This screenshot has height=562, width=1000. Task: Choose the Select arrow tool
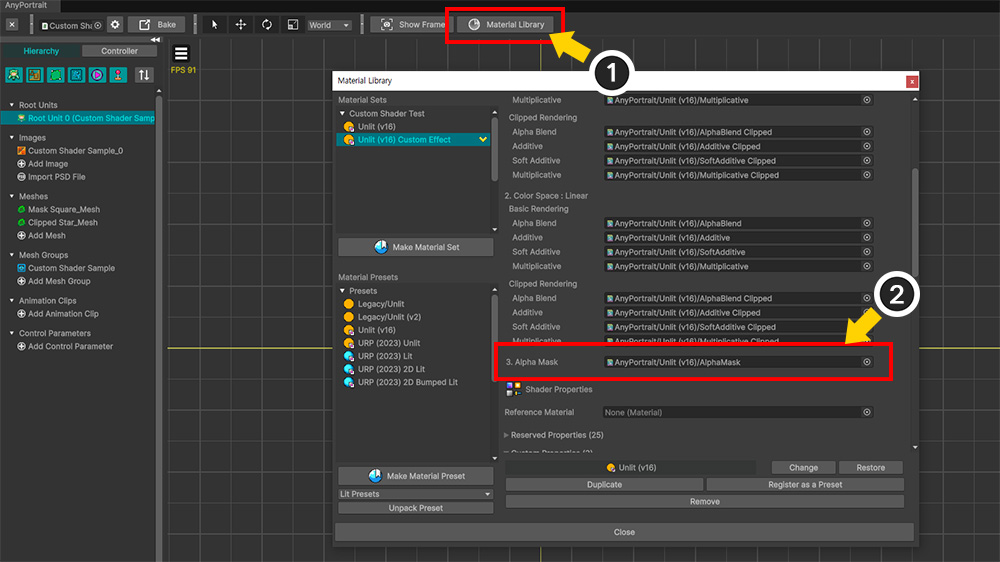pos(214,25)
